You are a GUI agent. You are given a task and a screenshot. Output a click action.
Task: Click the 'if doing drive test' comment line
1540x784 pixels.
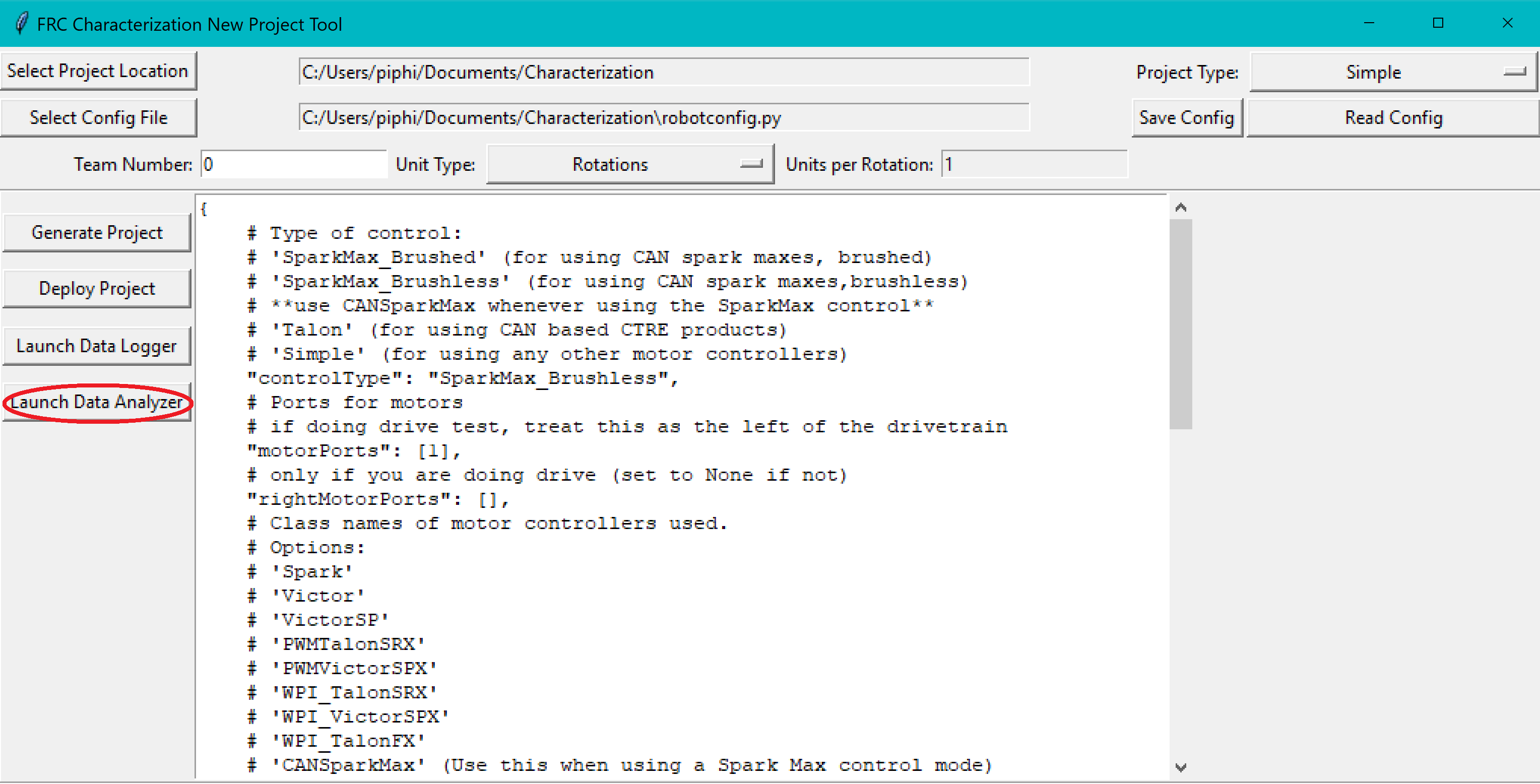tap(627, 427)
